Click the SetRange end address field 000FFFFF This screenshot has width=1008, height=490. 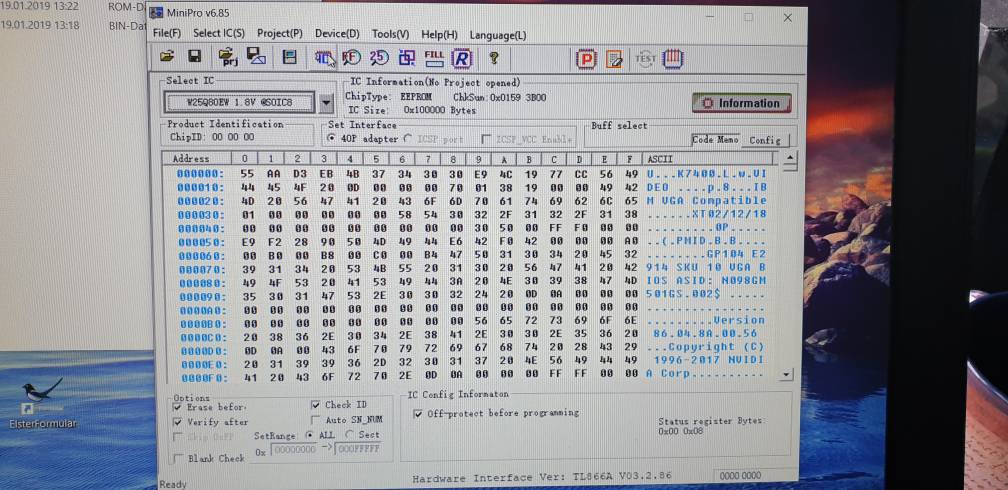357,449
